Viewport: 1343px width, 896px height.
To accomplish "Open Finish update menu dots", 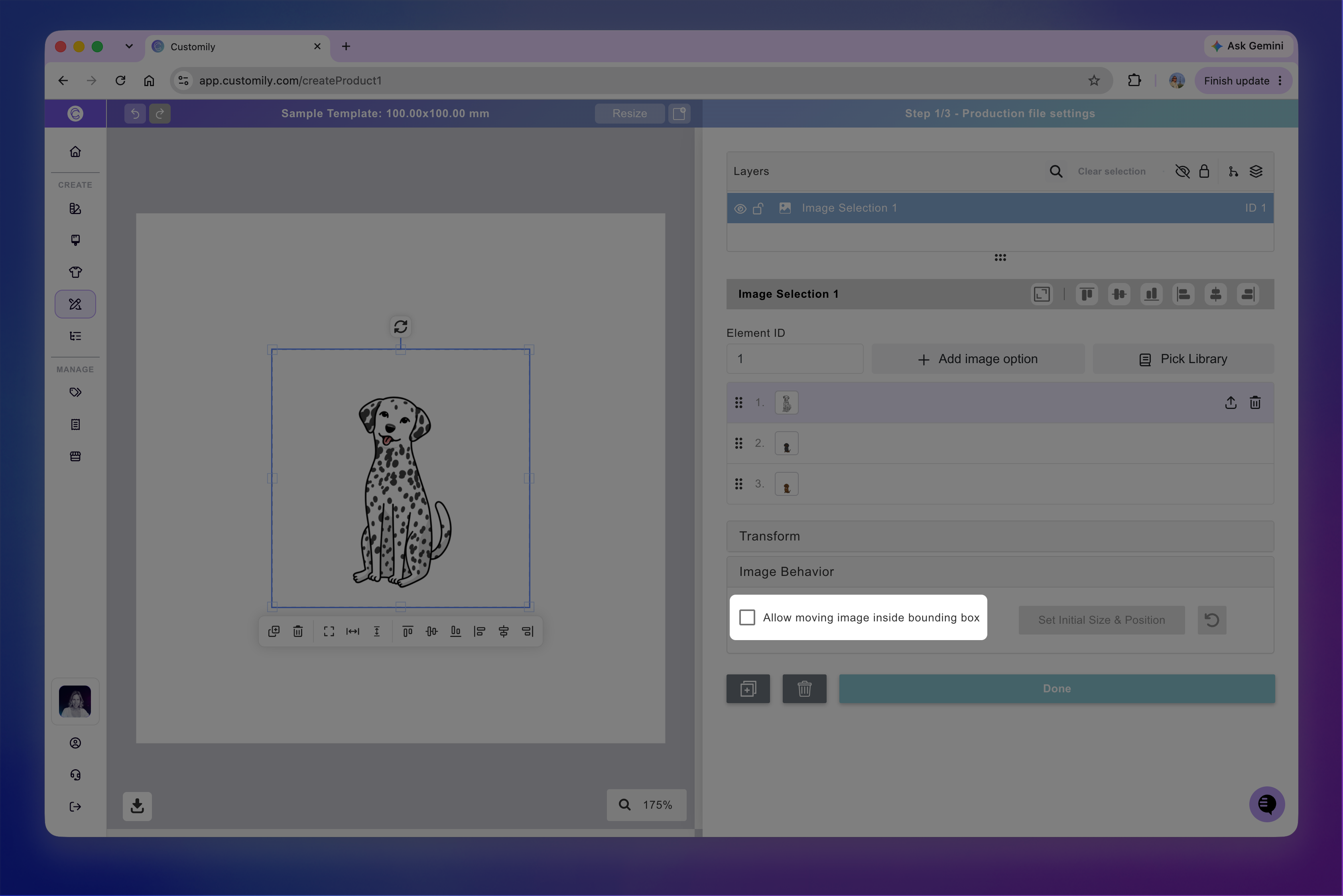I will tap(1280, 81).
